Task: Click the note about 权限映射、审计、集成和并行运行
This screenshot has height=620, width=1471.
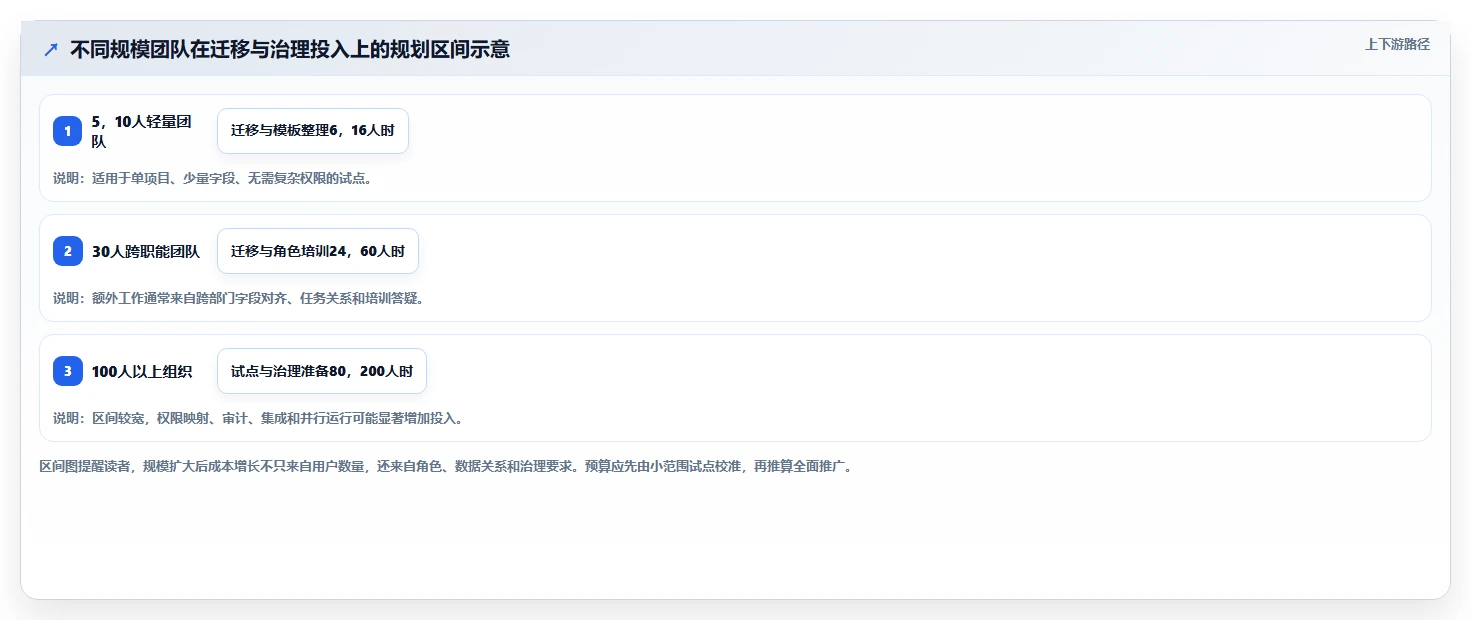Action: point(258,418)
